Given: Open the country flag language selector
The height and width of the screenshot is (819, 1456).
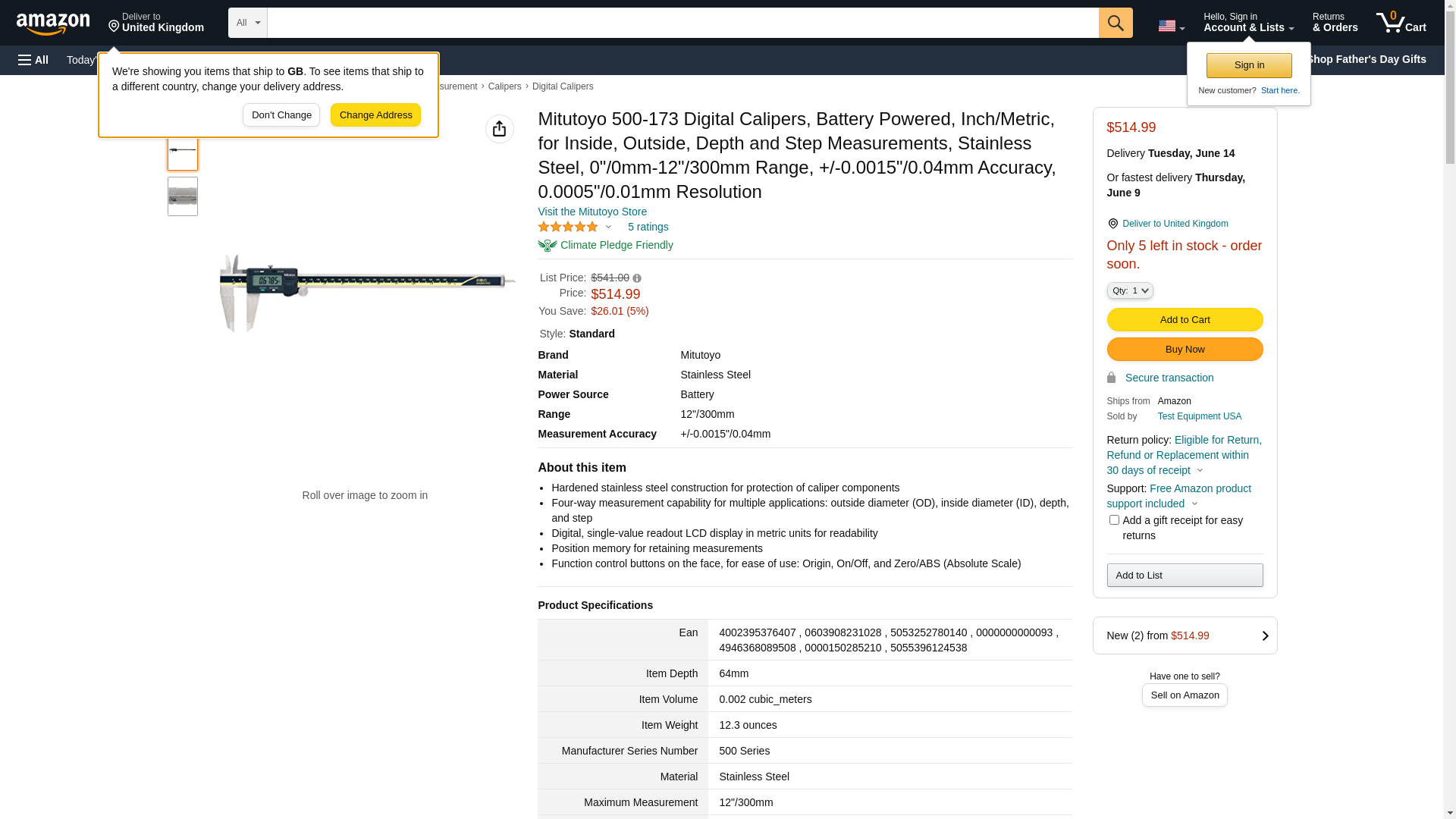Looking at the screenshot, I should (1171, 26).
